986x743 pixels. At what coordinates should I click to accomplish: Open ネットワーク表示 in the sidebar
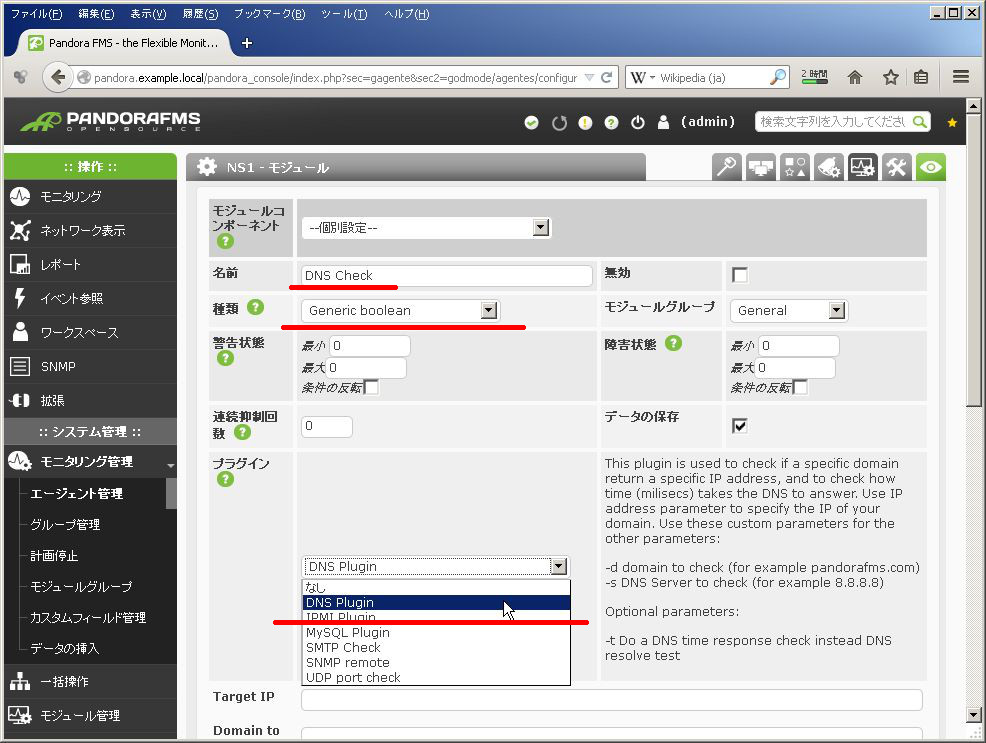coord(91,231)
